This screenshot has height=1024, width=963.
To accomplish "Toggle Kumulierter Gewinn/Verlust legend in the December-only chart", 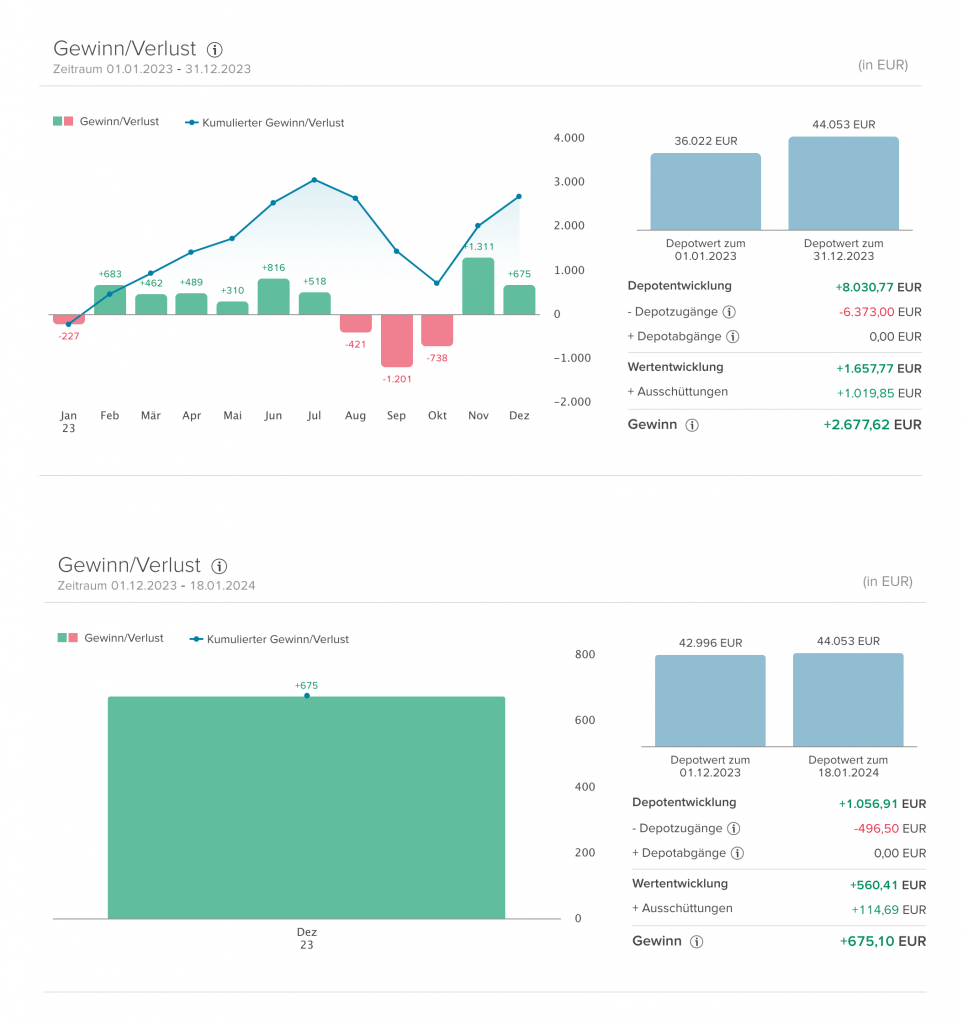I will click(x=270, y=639).
